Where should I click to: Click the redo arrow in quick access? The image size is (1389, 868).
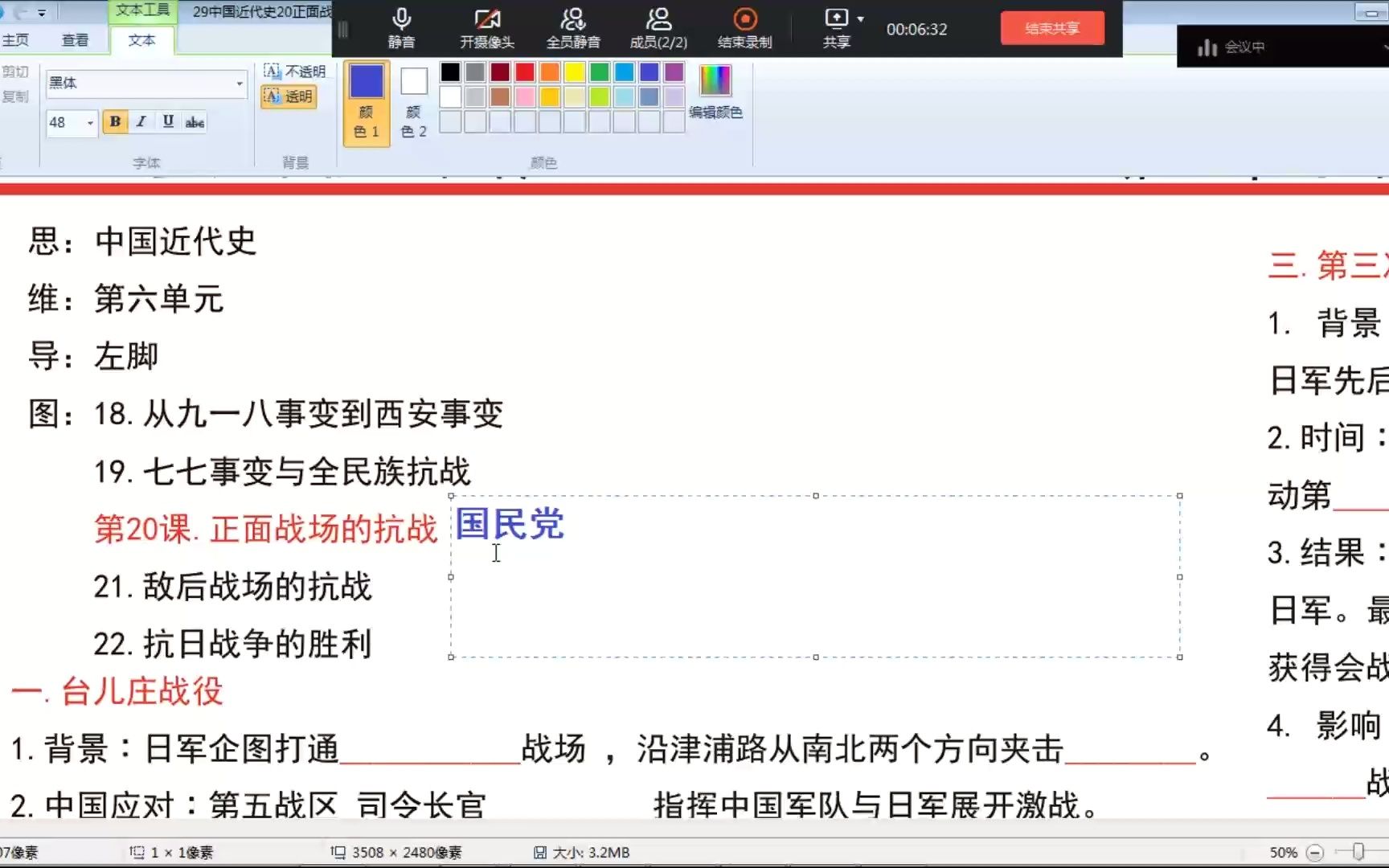[22, 12]
